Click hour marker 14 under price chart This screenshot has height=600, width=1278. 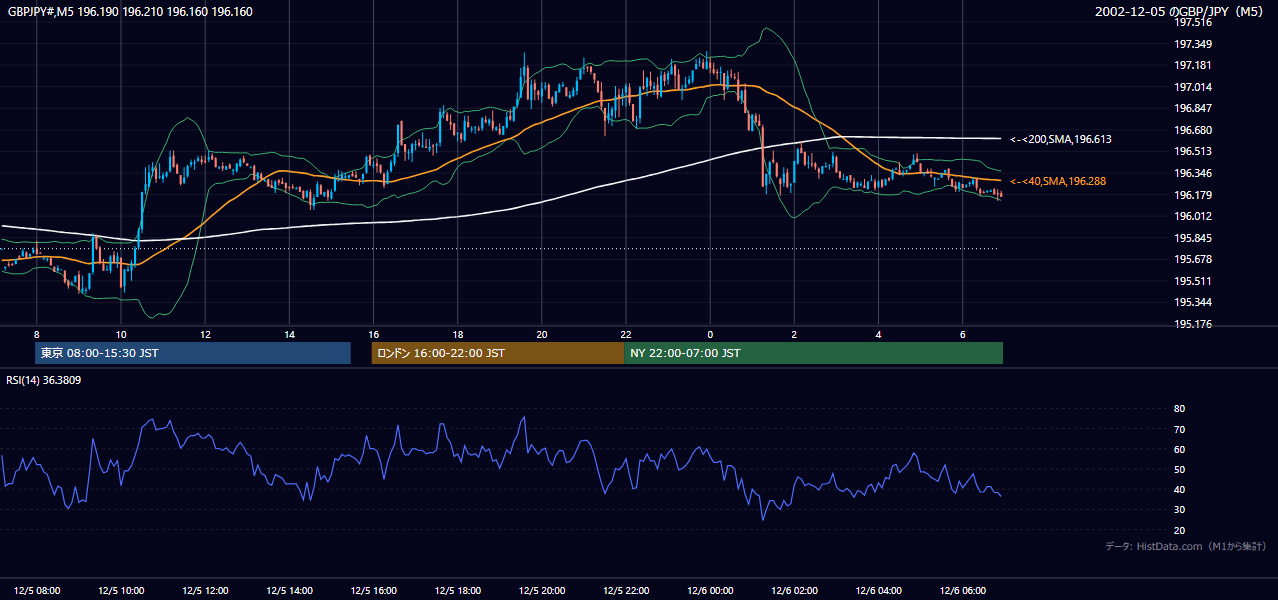(289, 334)
